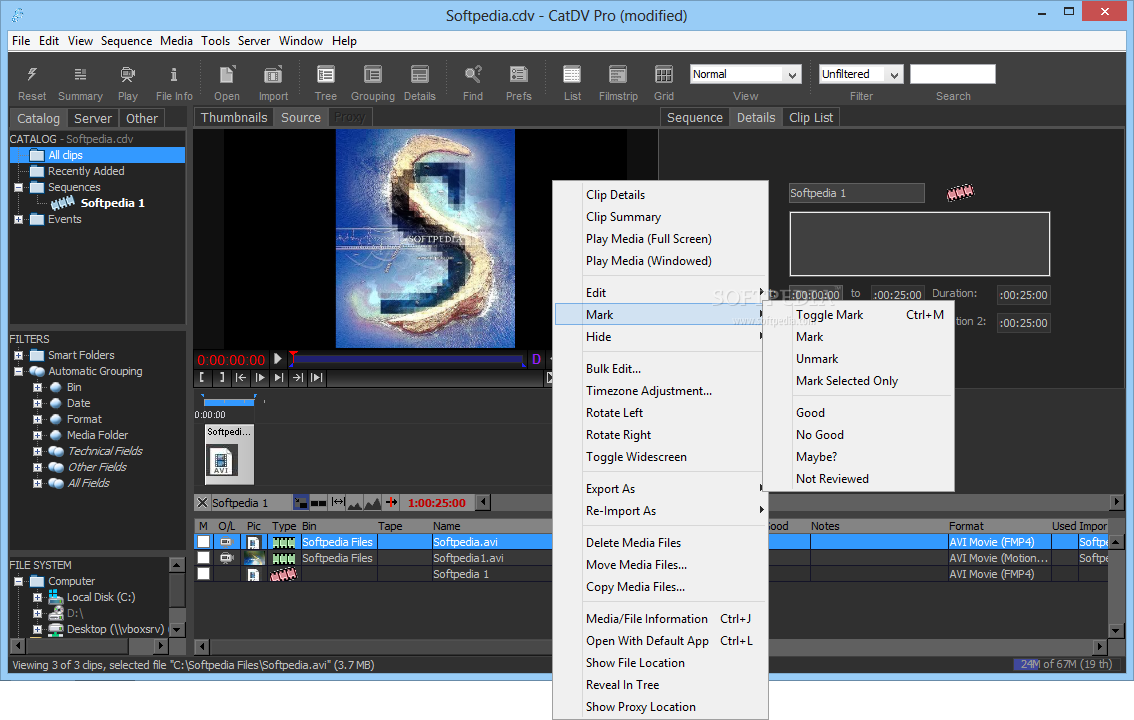
Task: Close the Softpedia 1 timeline with X
Action: [202, 502]
